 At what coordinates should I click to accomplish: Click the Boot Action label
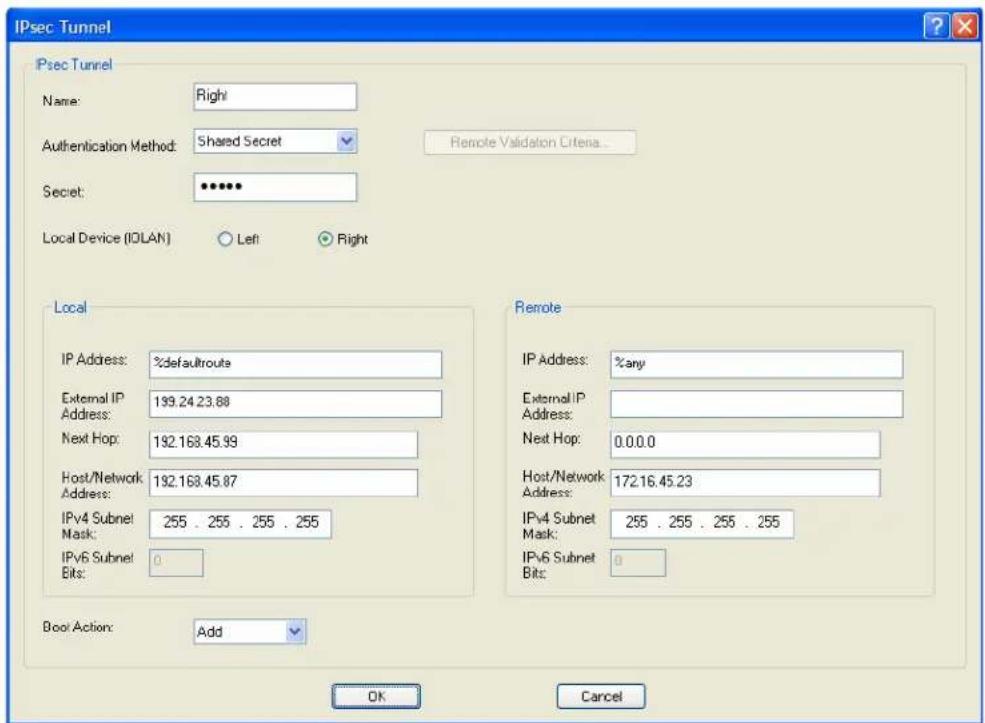pos(78,627)
